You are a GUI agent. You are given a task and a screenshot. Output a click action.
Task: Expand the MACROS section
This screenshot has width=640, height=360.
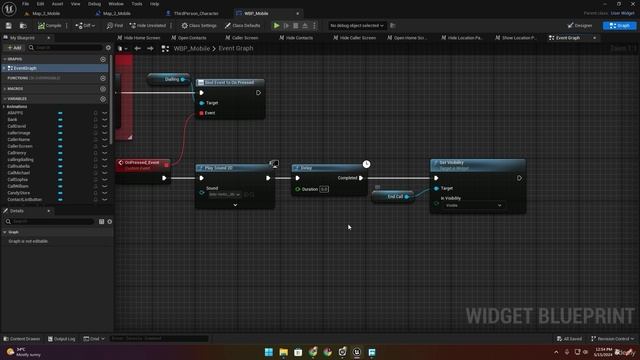(4, 89)
